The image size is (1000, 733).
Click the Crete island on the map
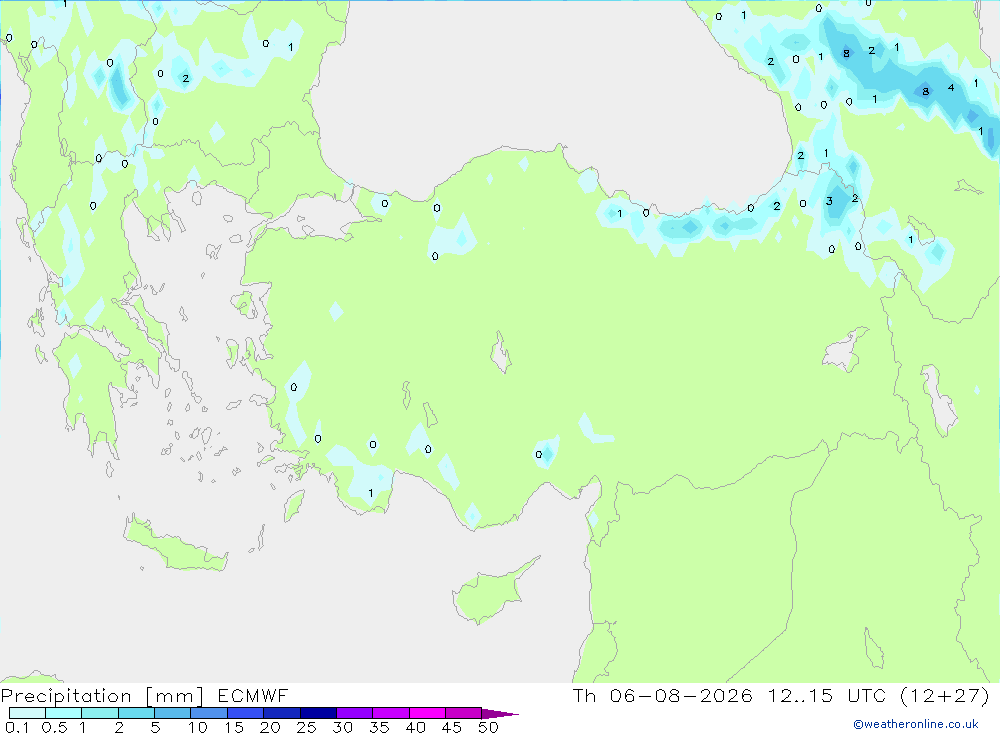click(175, 545)
